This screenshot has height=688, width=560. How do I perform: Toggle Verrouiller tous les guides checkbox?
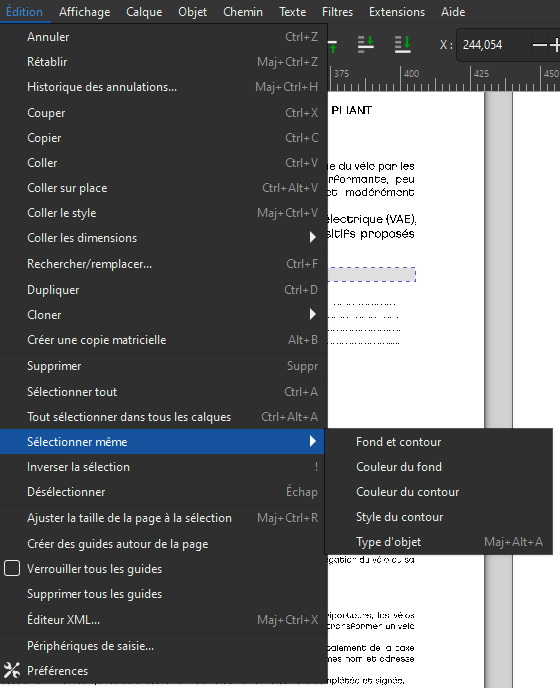[x=12, y=568]
